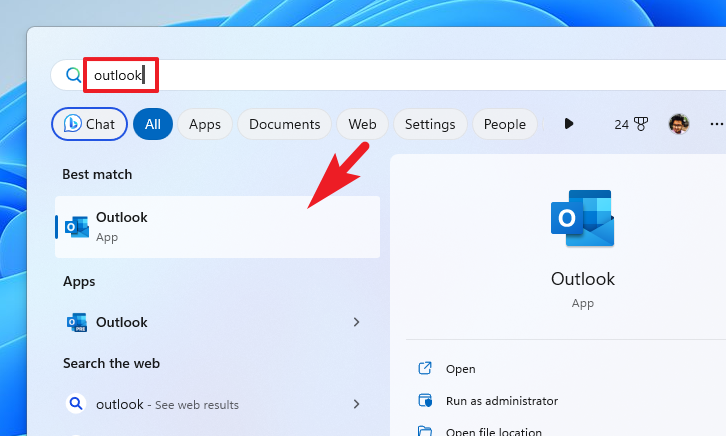Expand the outlook web result chevron
This screenshot has height=436, width=726.
357,404
